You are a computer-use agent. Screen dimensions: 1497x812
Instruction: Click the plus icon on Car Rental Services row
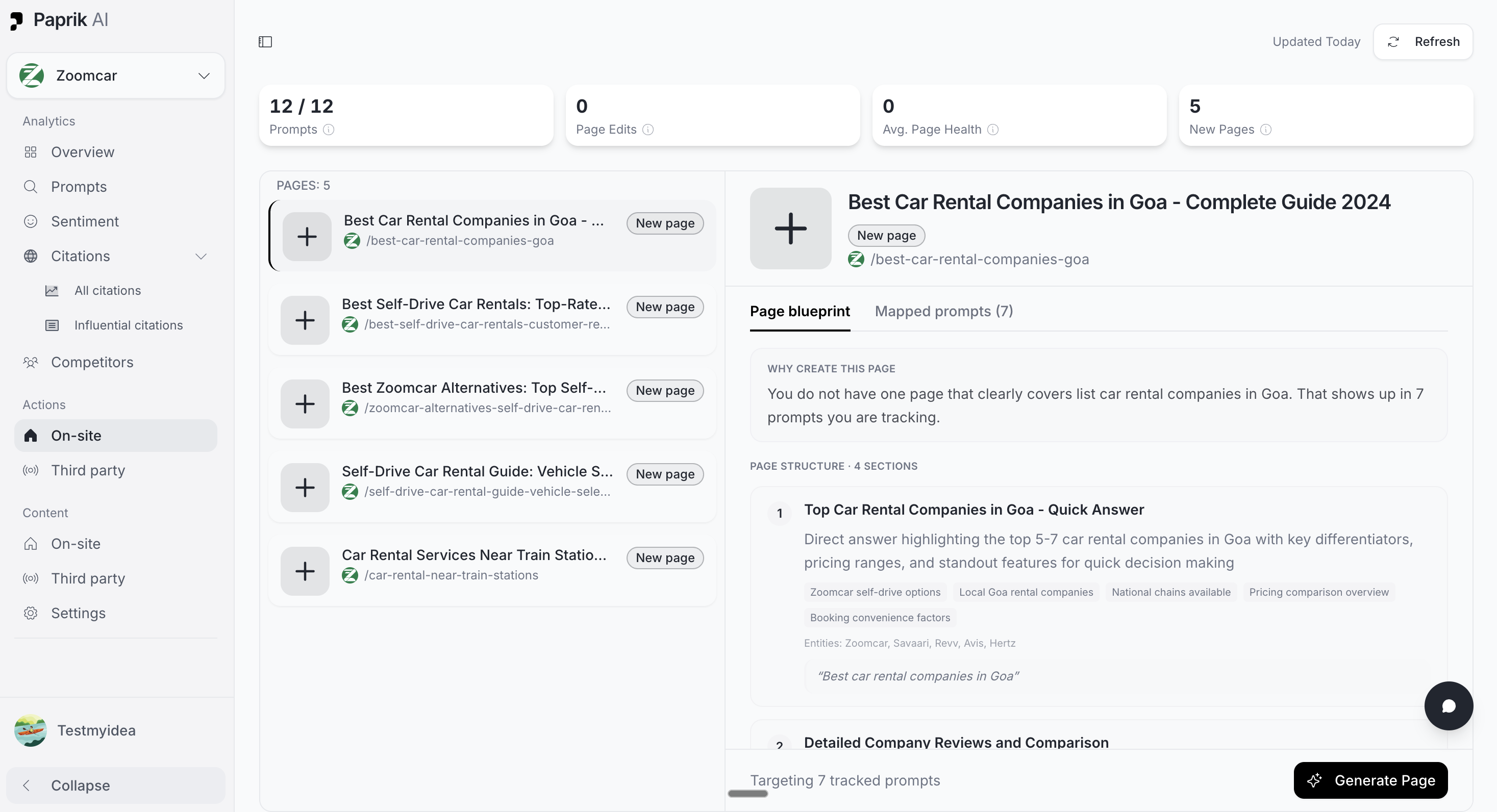click(x=305, y=572)
